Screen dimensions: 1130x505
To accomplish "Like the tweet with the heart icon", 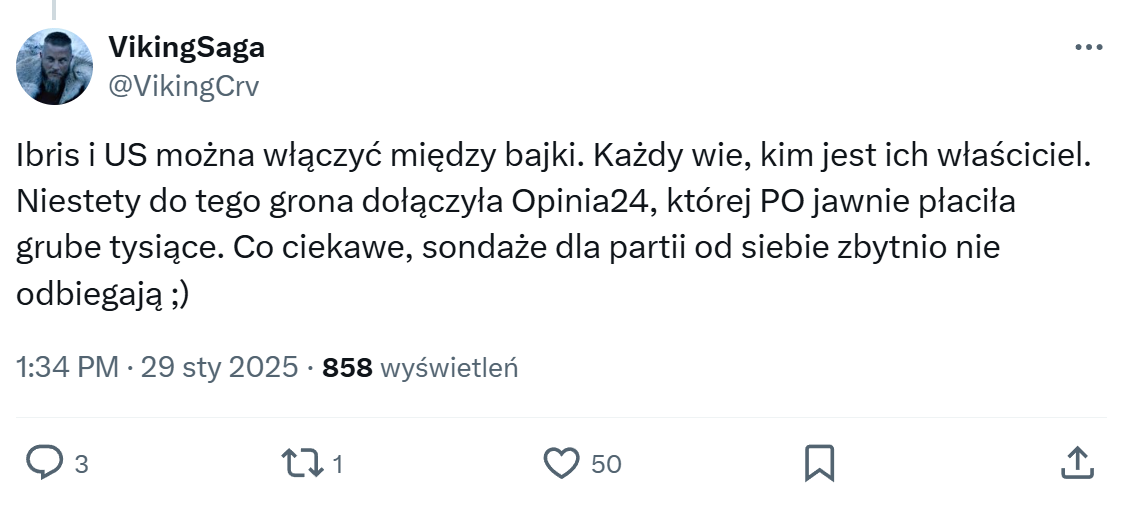I will point(562,463).
